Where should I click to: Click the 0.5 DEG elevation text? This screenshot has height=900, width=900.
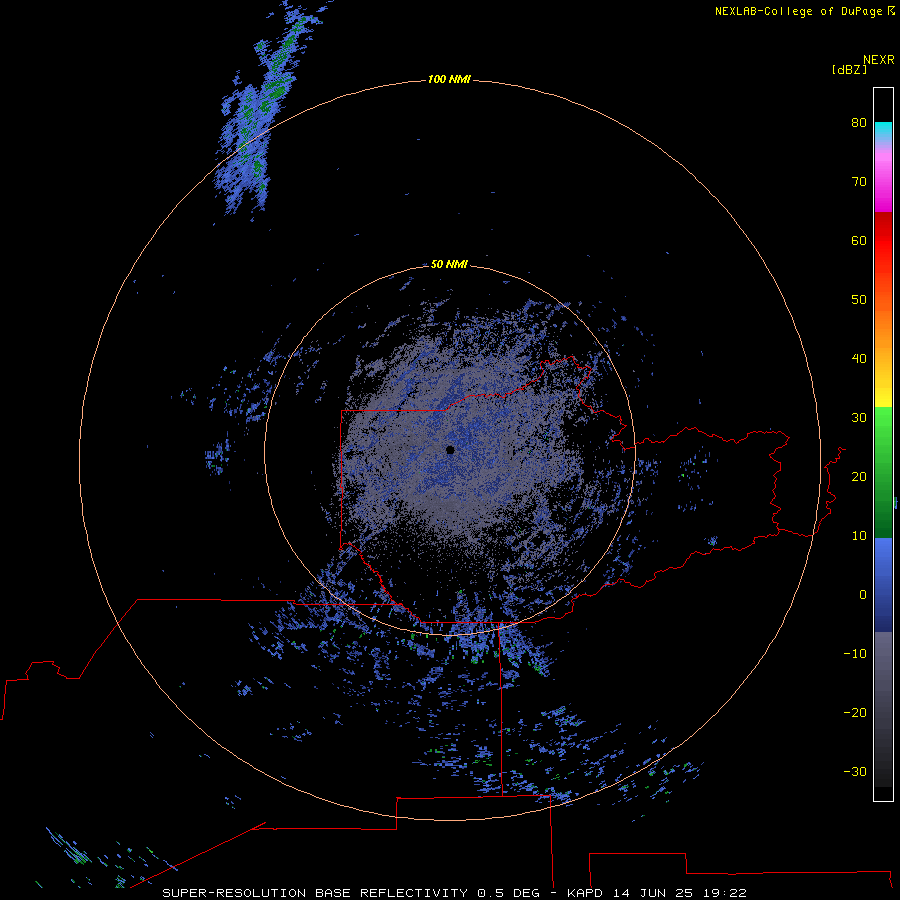(x=509, y=893)
